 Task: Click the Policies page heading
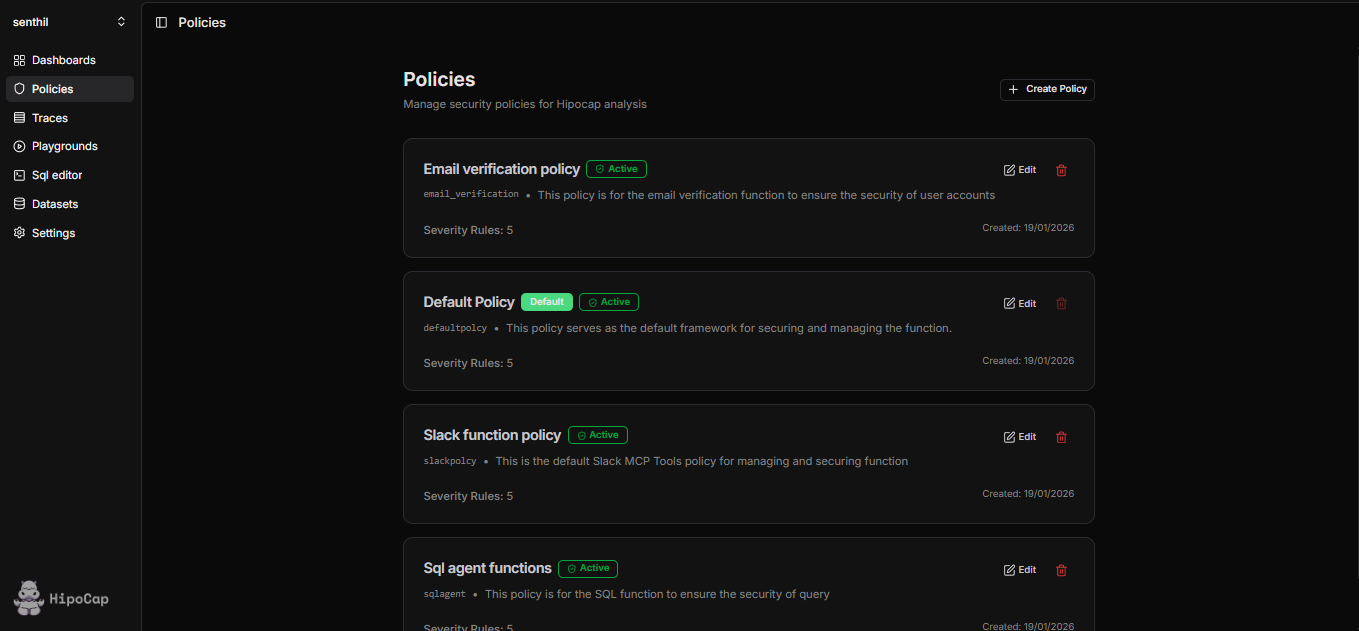click(439, 79)
